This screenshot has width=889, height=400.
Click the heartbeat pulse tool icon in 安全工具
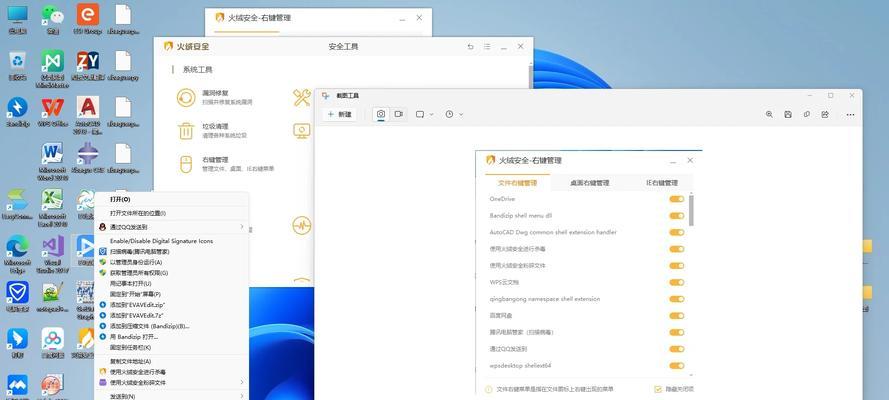coord(302,225)
